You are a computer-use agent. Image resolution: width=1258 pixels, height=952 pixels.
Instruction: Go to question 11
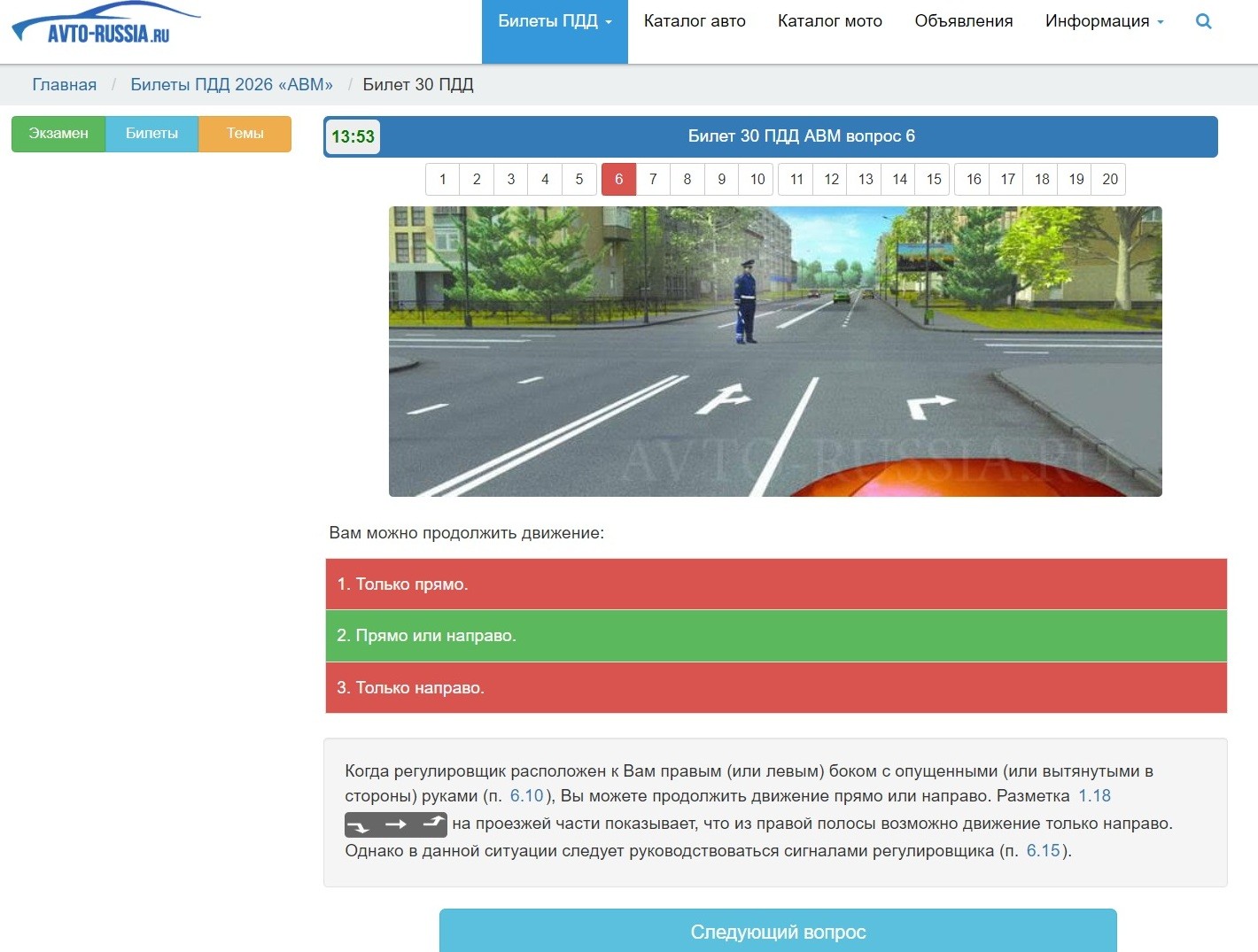(796, 179)
